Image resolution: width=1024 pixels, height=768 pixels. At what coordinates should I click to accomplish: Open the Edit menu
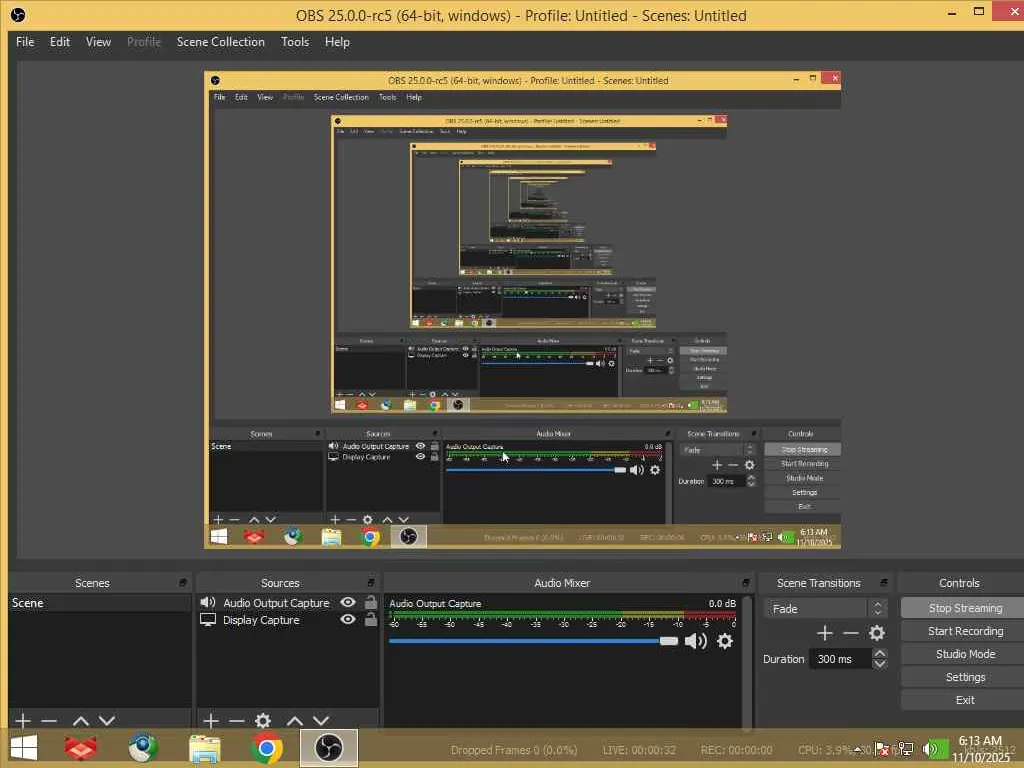click(59, 42)
